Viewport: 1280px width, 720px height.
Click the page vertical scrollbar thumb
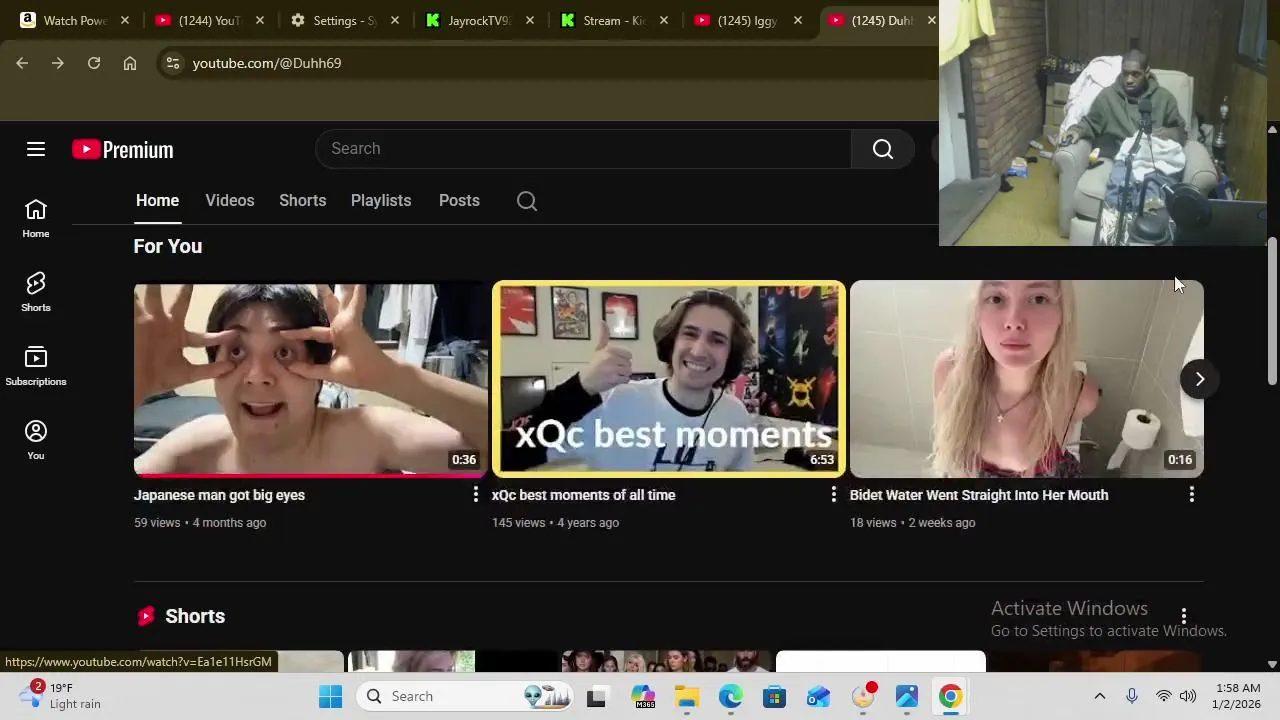1272,310
